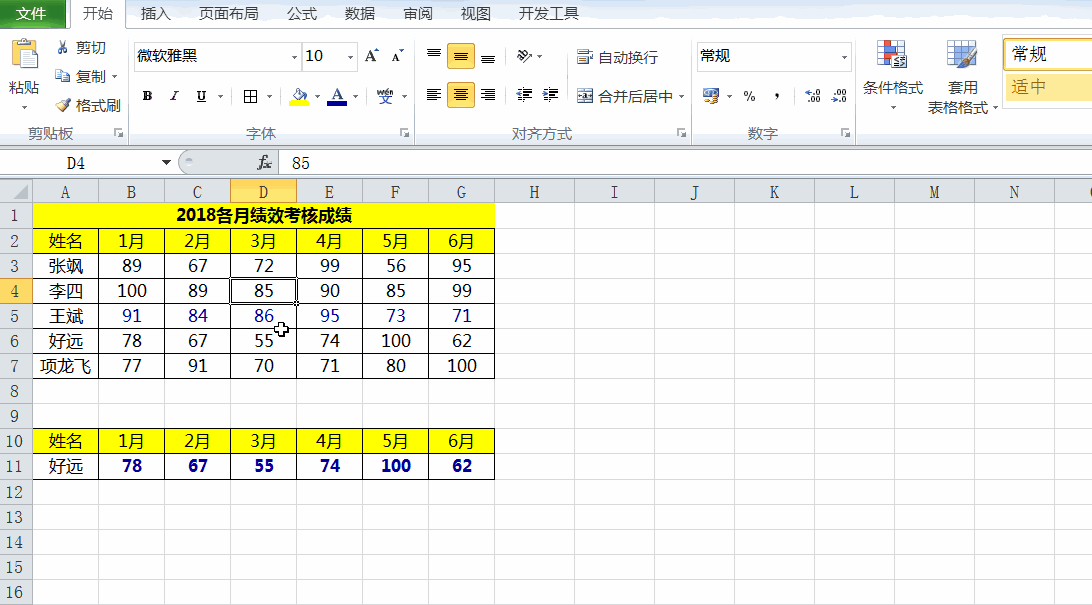
Task: Open the Name Box dropdown arrow
Action: [x=166, y=163]
